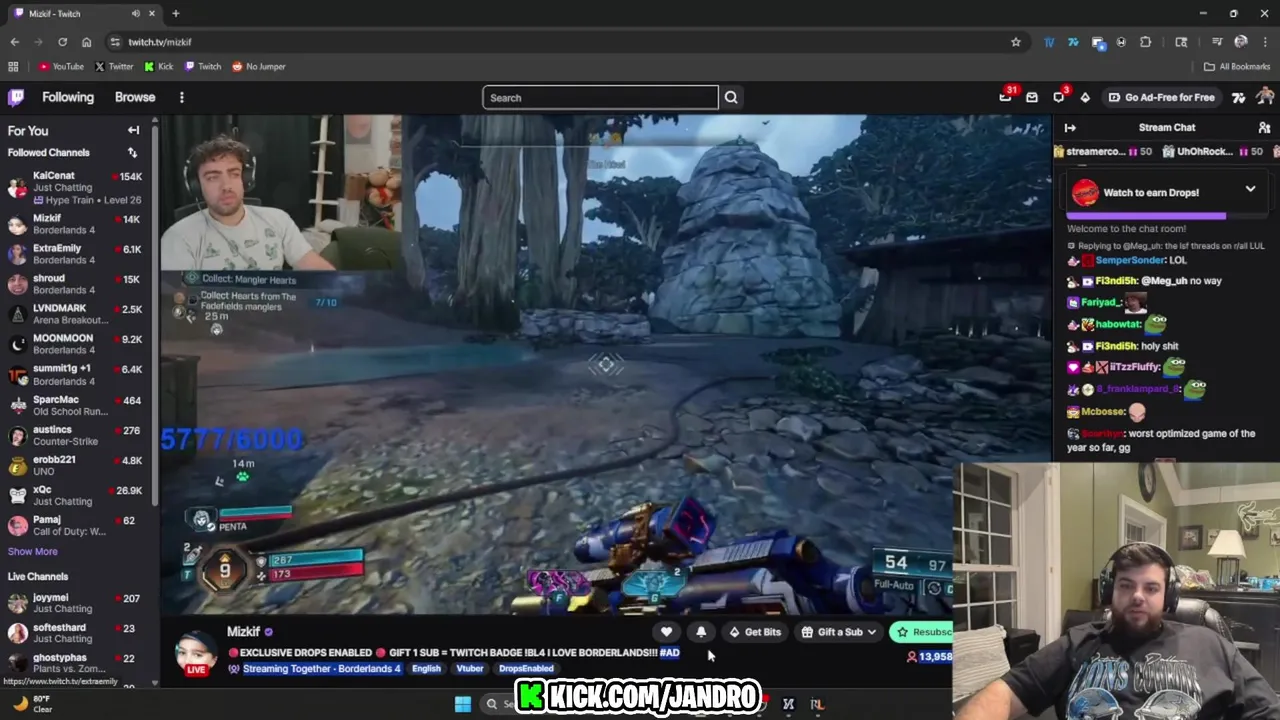
Task: Click the Resubscribe button
Action: pyautogui.click(x=921, y=632)
